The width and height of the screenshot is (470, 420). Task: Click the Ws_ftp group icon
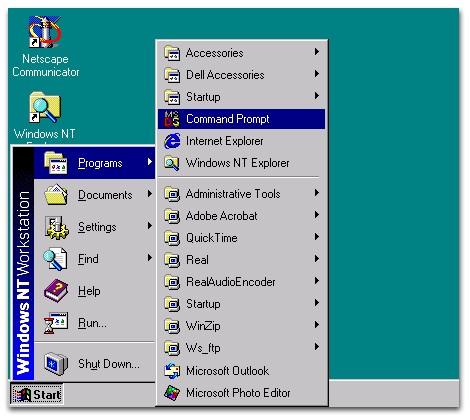pos(172,348)
